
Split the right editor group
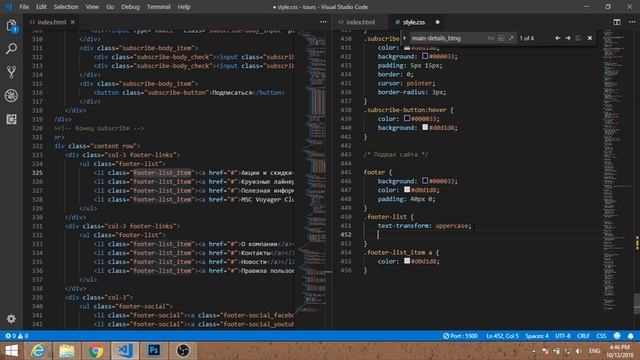(617, 22)
